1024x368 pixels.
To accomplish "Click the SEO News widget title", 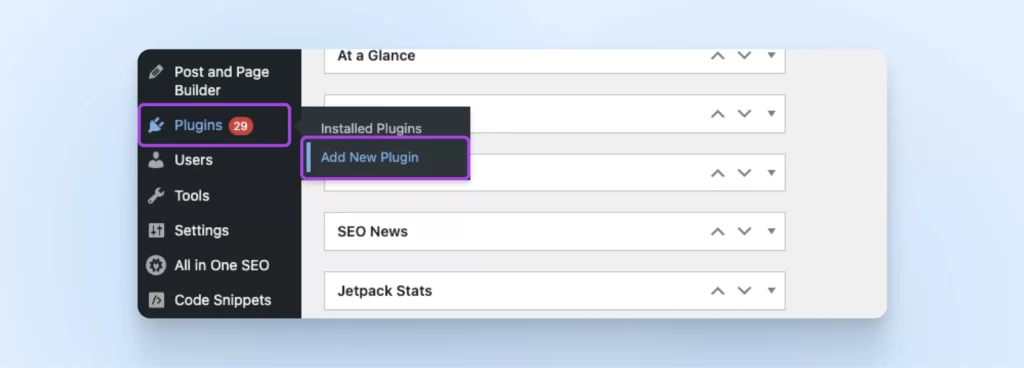I will point(372,232).
